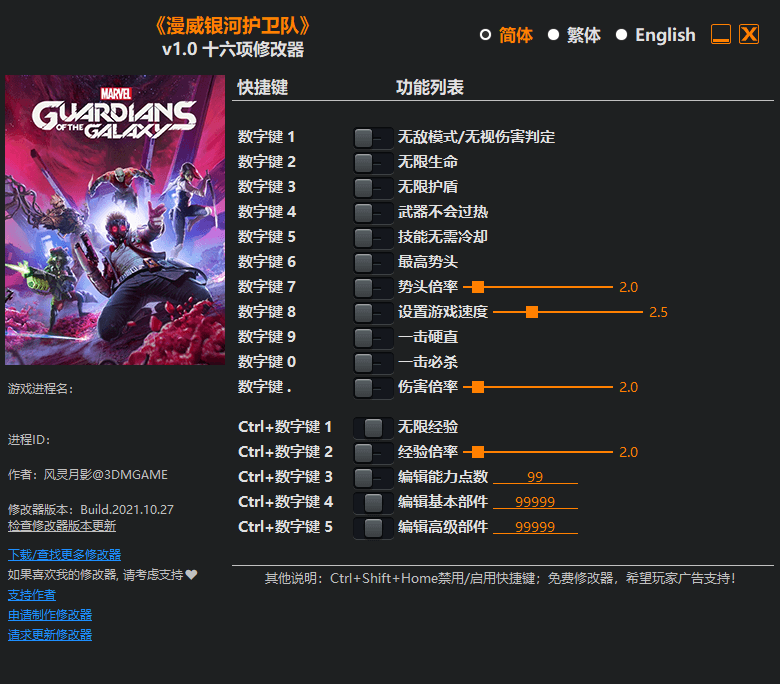This screenshot has width=780, height=684.
Task: Click the 进程ID label
Action: (29, 440)
